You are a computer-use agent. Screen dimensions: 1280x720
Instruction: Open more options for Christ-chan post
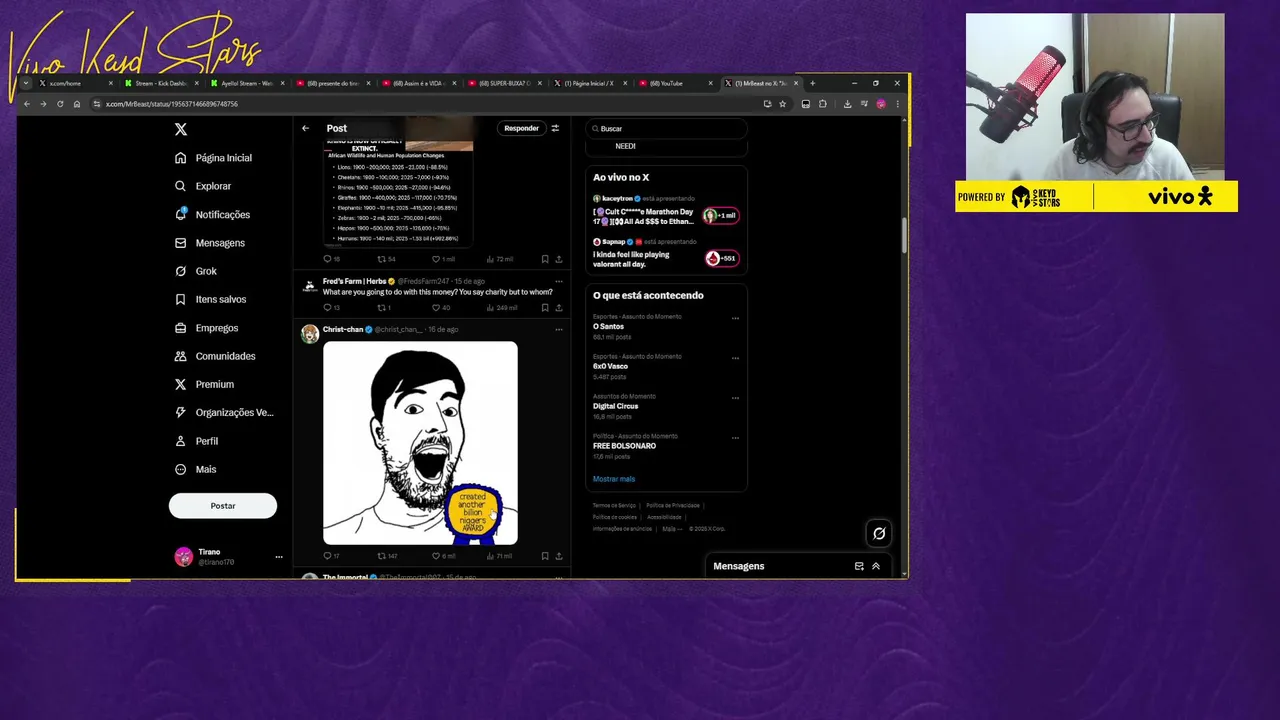(559, 329)
